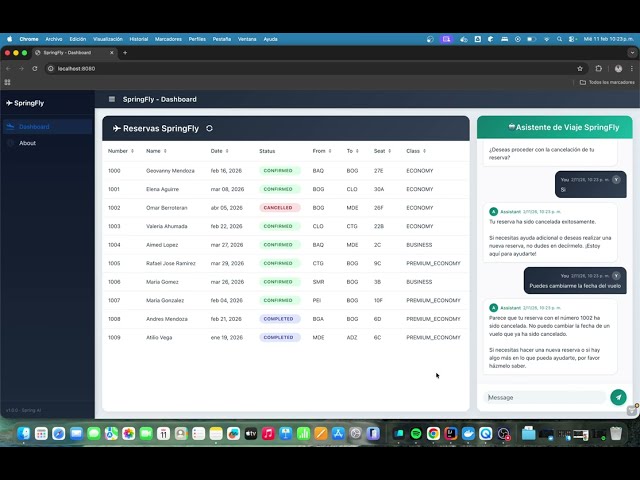Open the Trash in the dock
The width and height of the screenshot is (640, 480).
coord(616,433)
